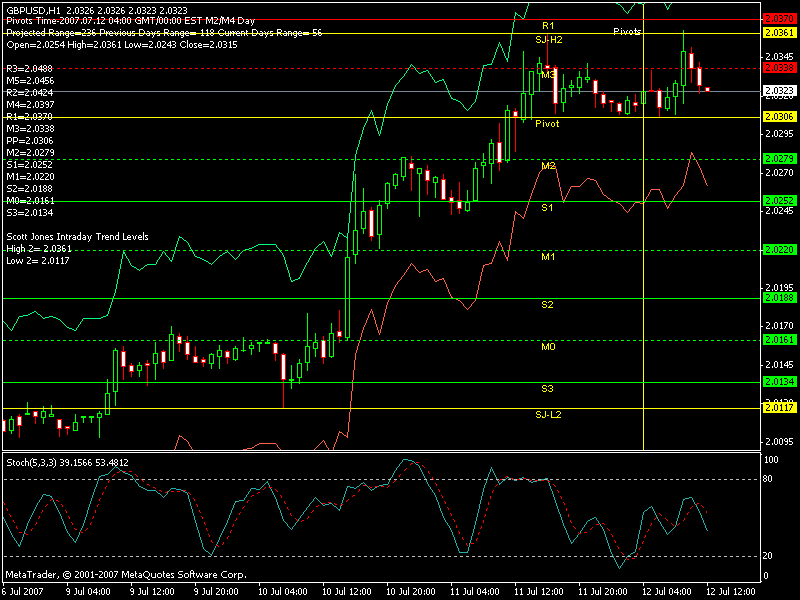
Task: Click the Scott Jones Intraday Trend Levels text
Action: click(x=77, y=237)
